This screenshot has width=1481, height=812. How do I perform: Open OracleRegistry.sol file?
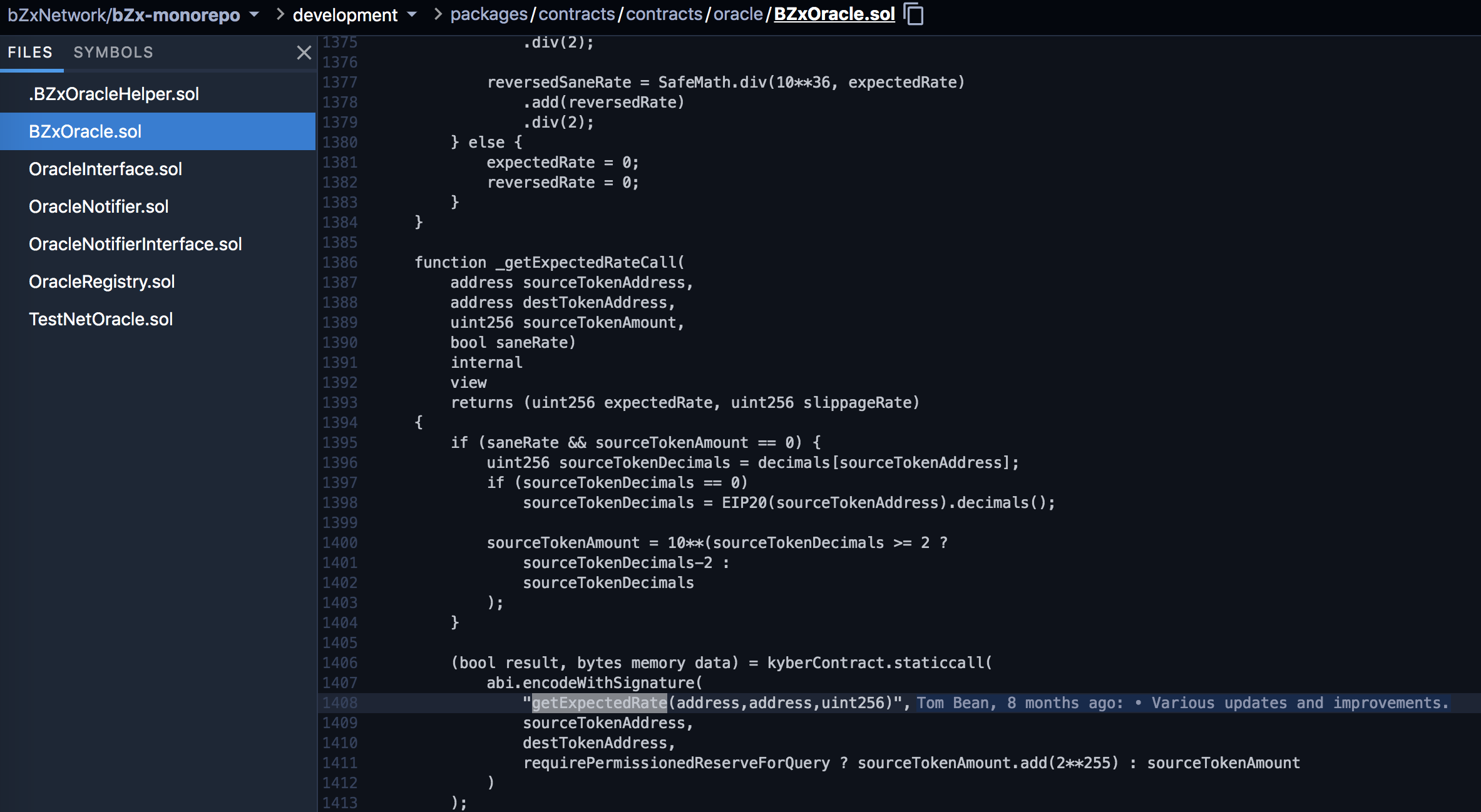coord(158,282)
